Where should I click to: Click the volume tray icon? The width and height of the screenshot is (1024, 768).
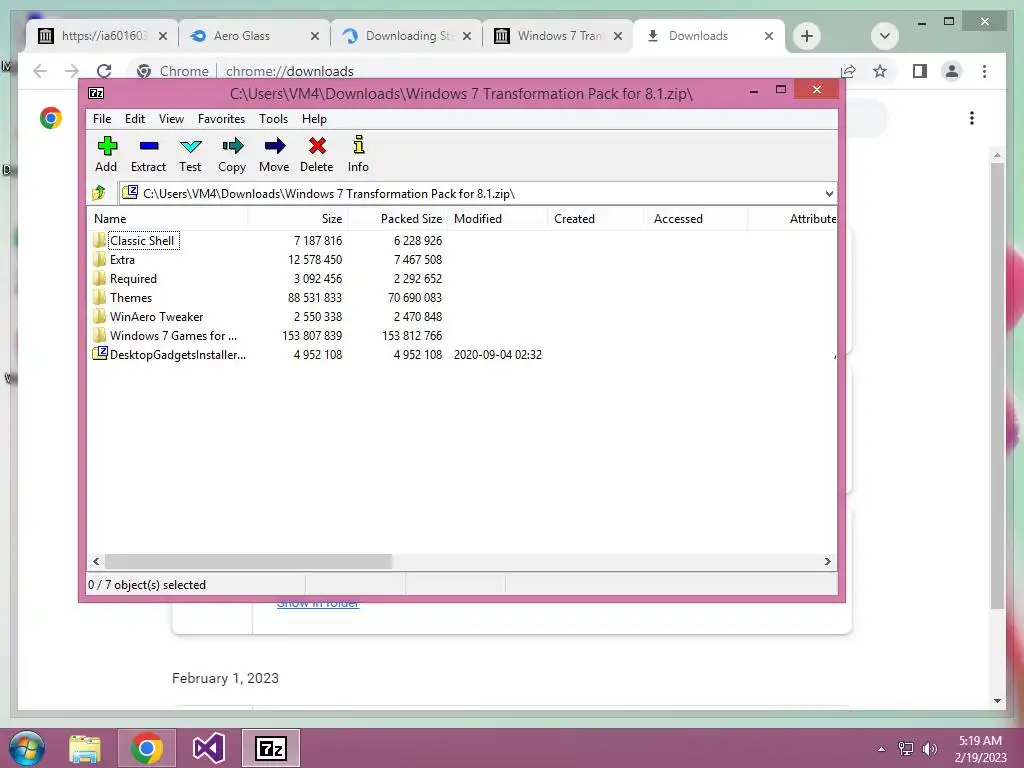[930, 749]
